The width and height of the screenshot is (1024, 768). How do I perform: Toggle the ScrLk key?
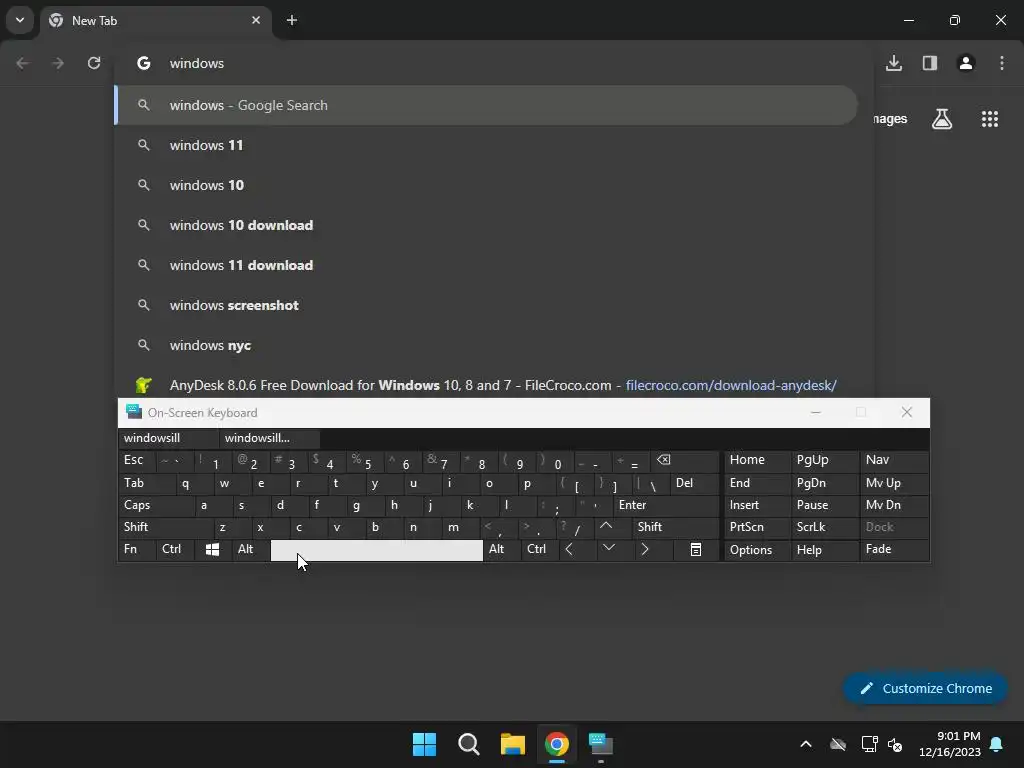[x=824, y=527]
